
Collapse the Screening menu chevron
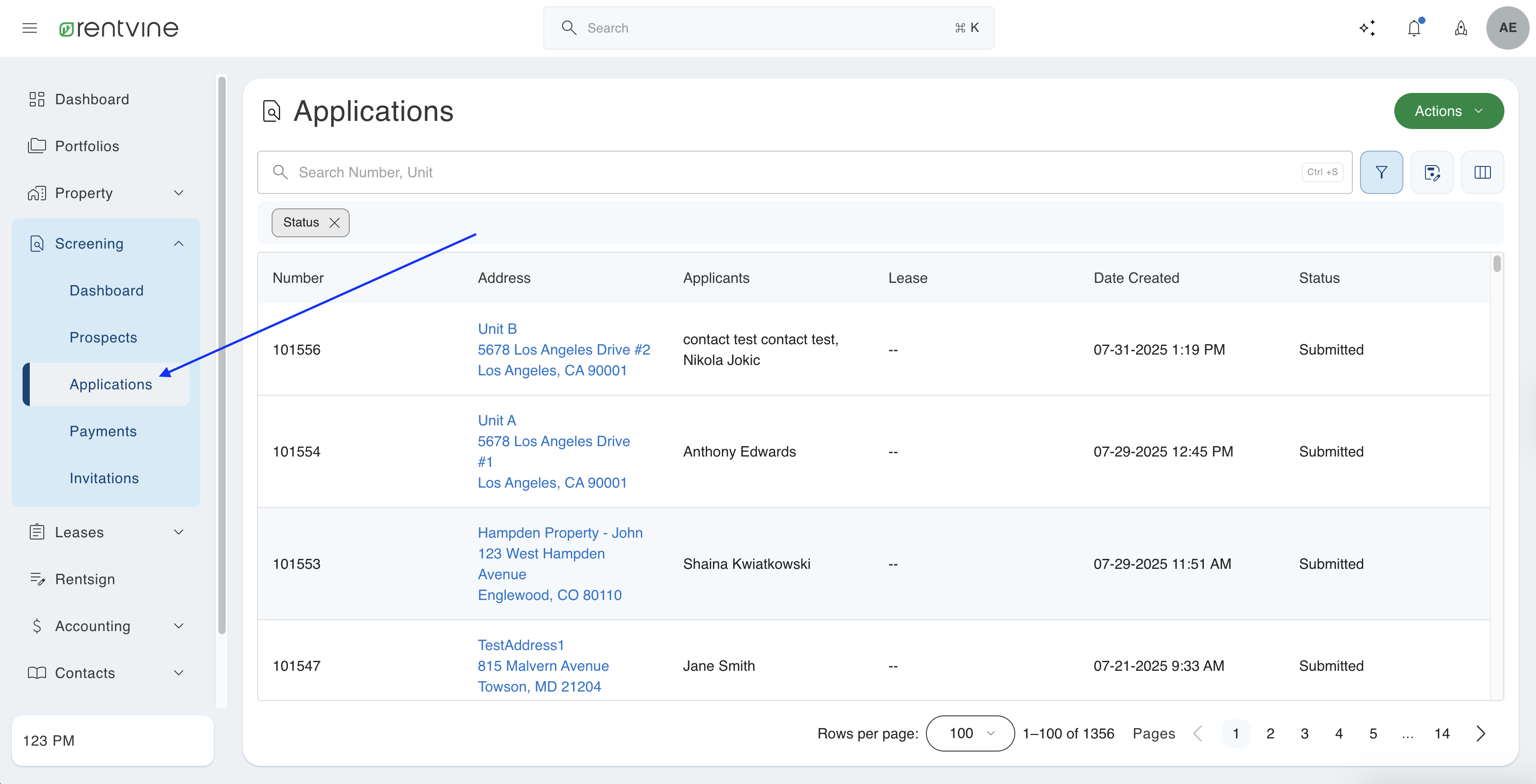click(x=178, y=243)
